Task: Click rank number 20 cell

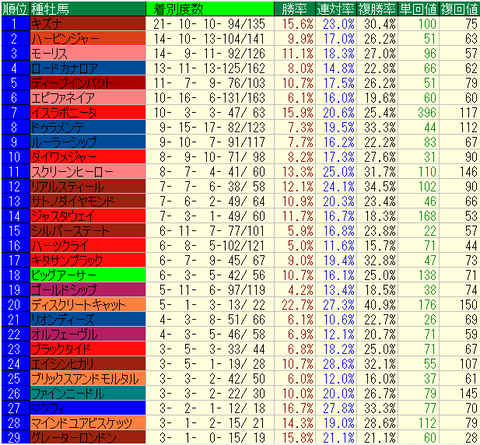Action: 15,305
